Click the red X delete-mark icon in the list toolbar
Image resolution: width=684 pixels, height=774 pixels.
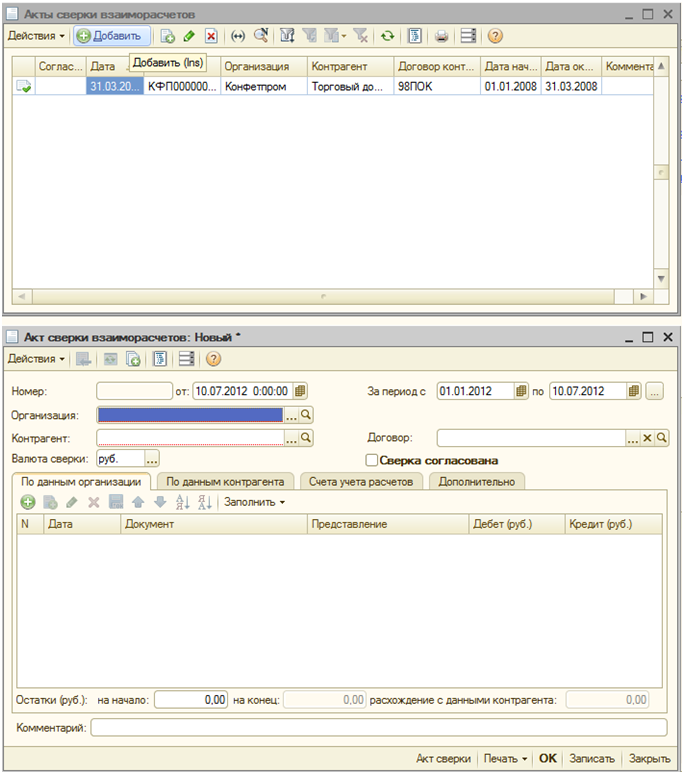pos(211,36)
